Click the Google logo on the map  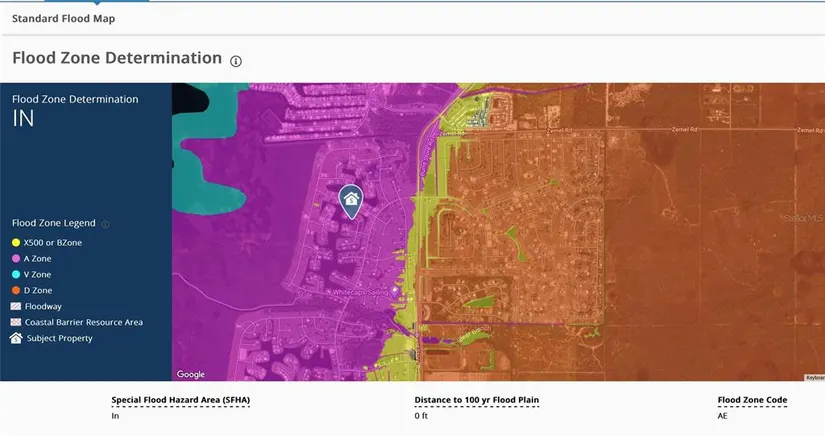click(x=190, y=374)
